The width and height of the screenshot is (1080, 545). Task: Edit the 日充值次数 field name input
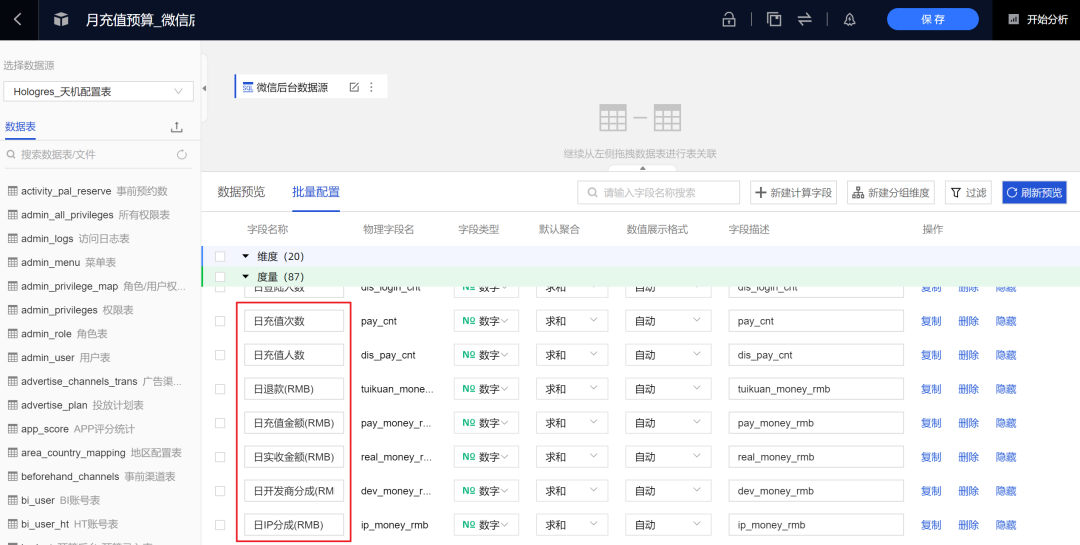[x=294, y=321]
